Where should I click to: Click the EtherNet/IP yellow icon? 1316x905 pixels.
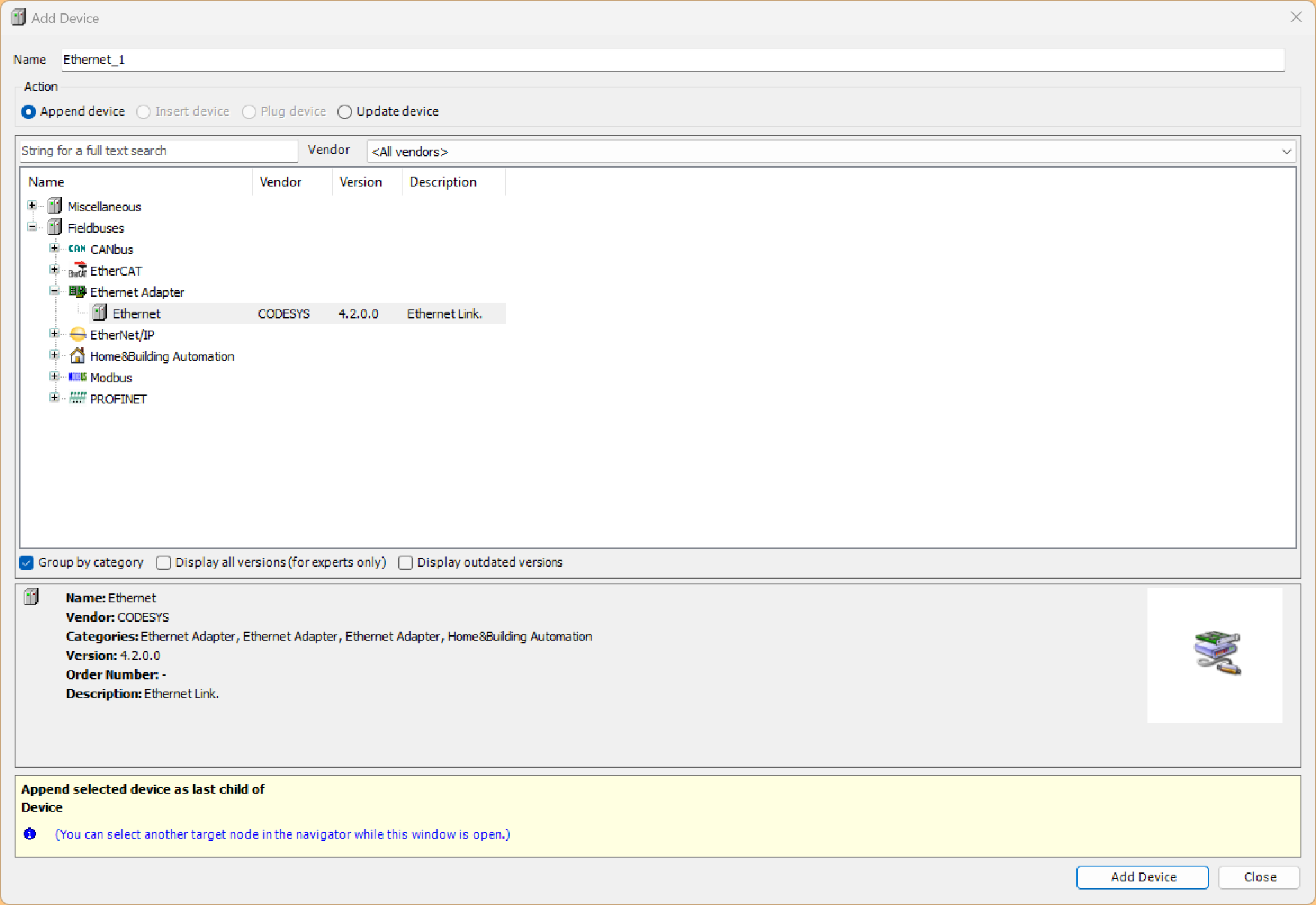[77, 335]
